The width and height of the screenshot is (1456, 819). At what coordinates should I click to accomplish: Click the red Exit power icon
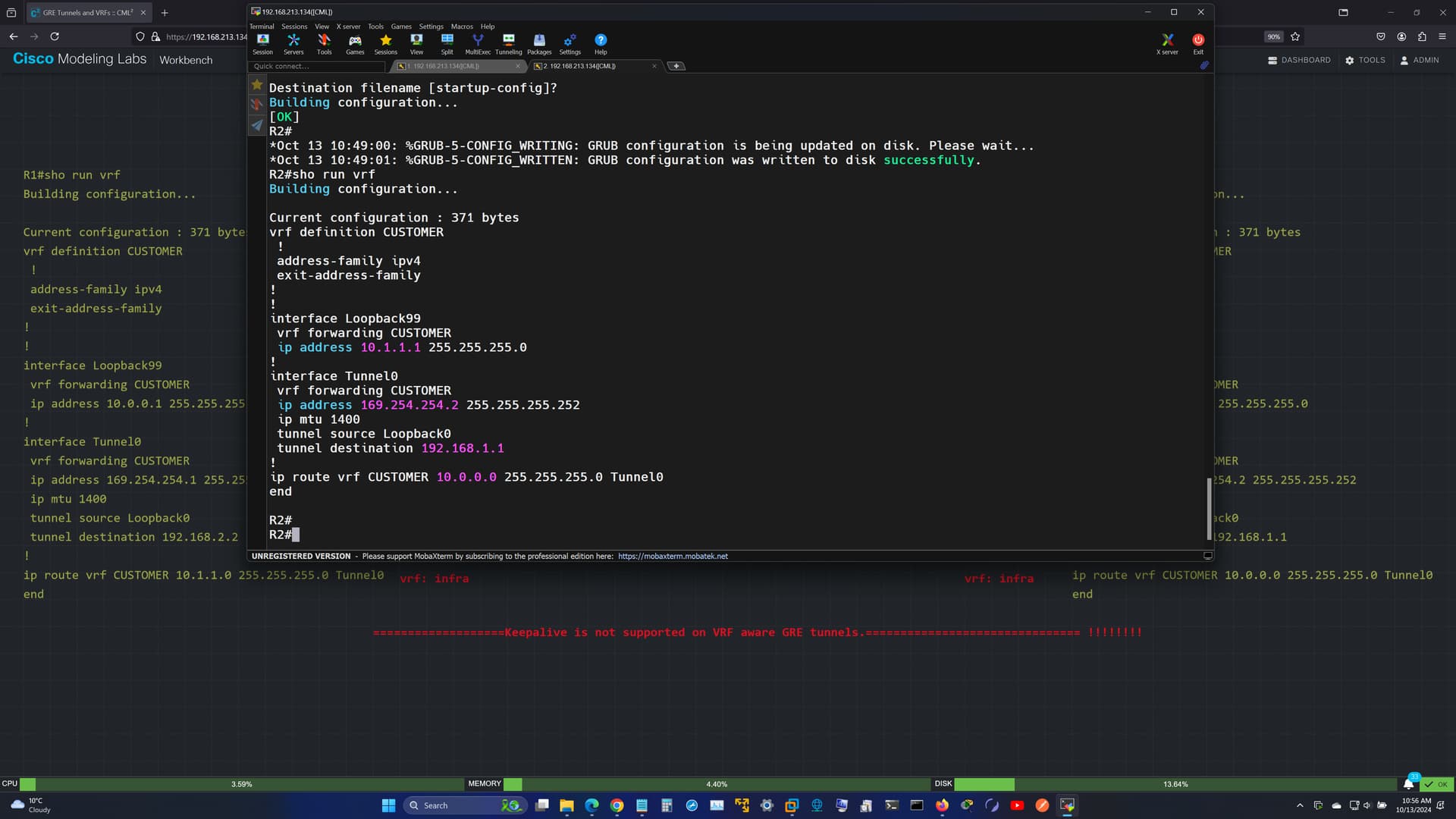1198,44
